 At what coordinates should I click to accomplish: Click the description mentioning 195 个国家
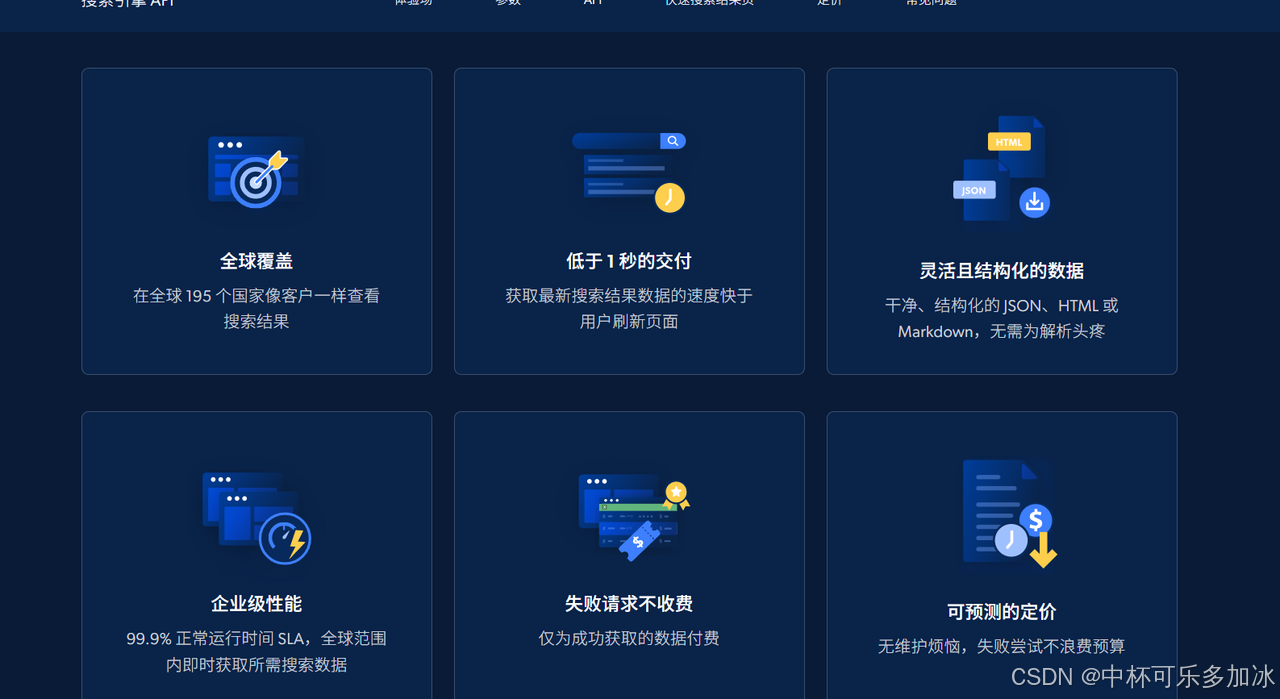click(256, 309)
